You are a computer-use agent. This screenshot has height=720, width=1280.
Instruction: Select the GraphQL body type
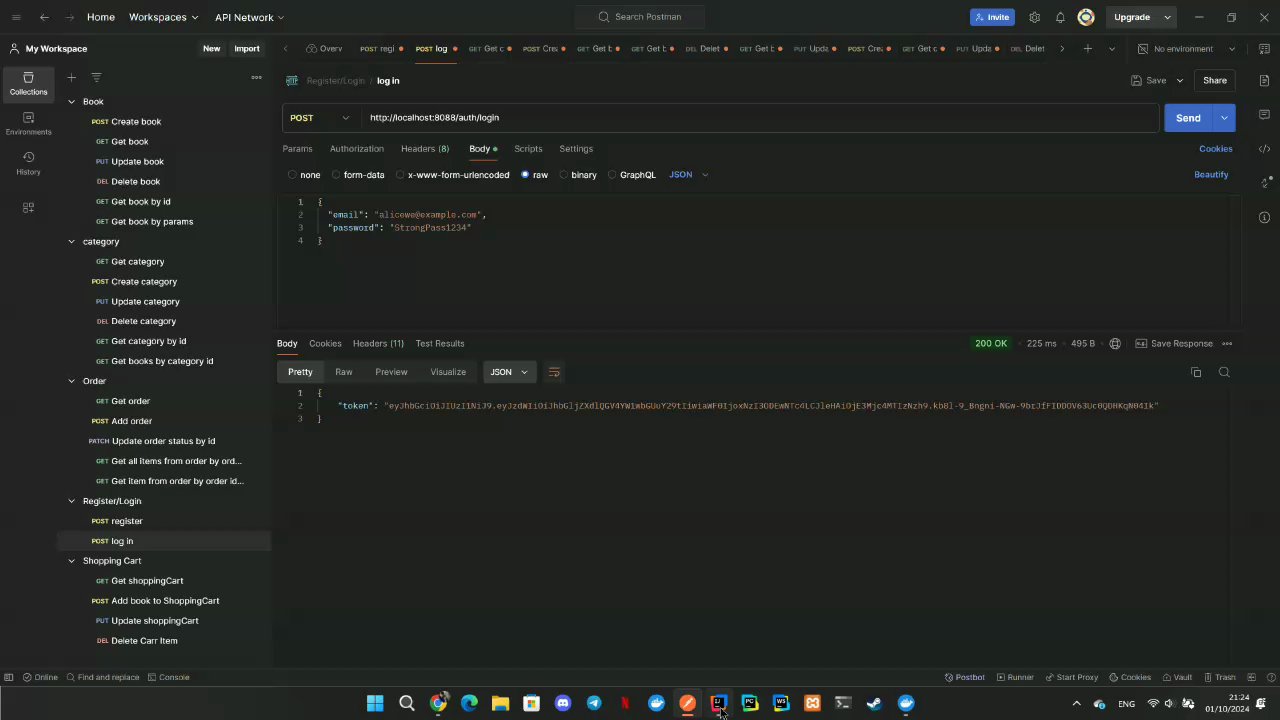(x=631, y=175)
